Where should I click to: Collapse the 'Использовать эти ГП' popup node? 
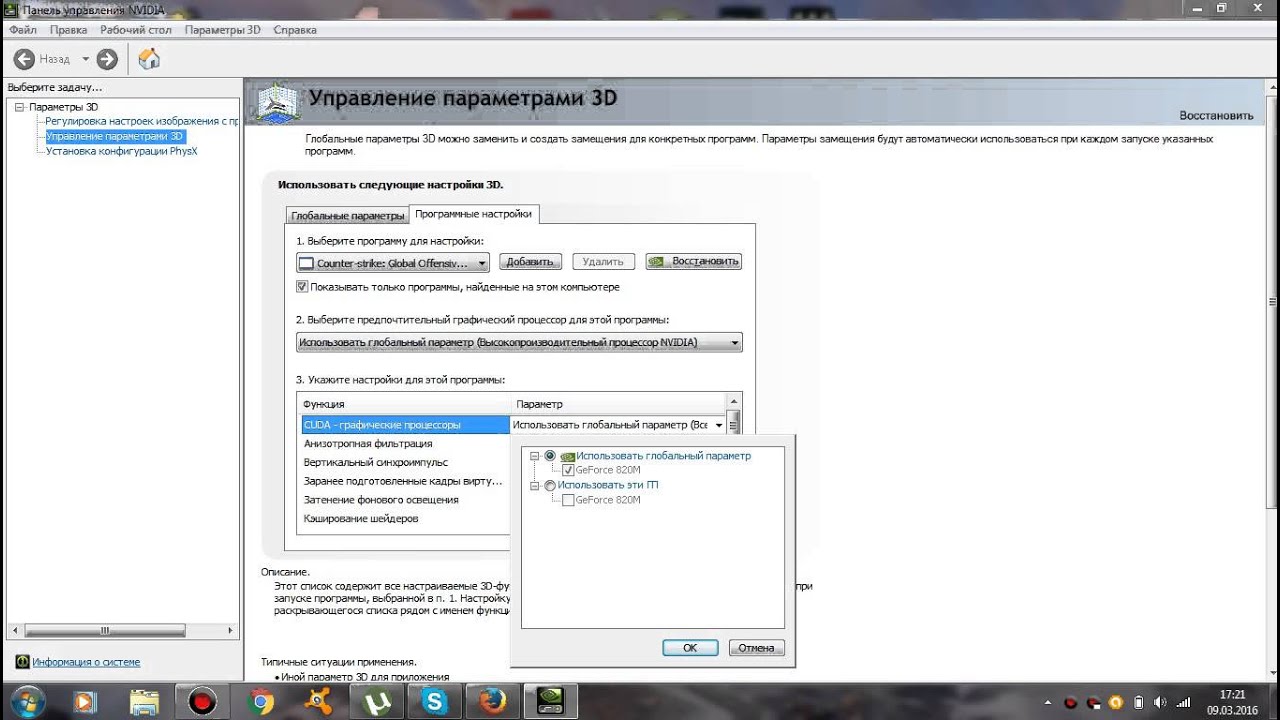click(535, 485)
